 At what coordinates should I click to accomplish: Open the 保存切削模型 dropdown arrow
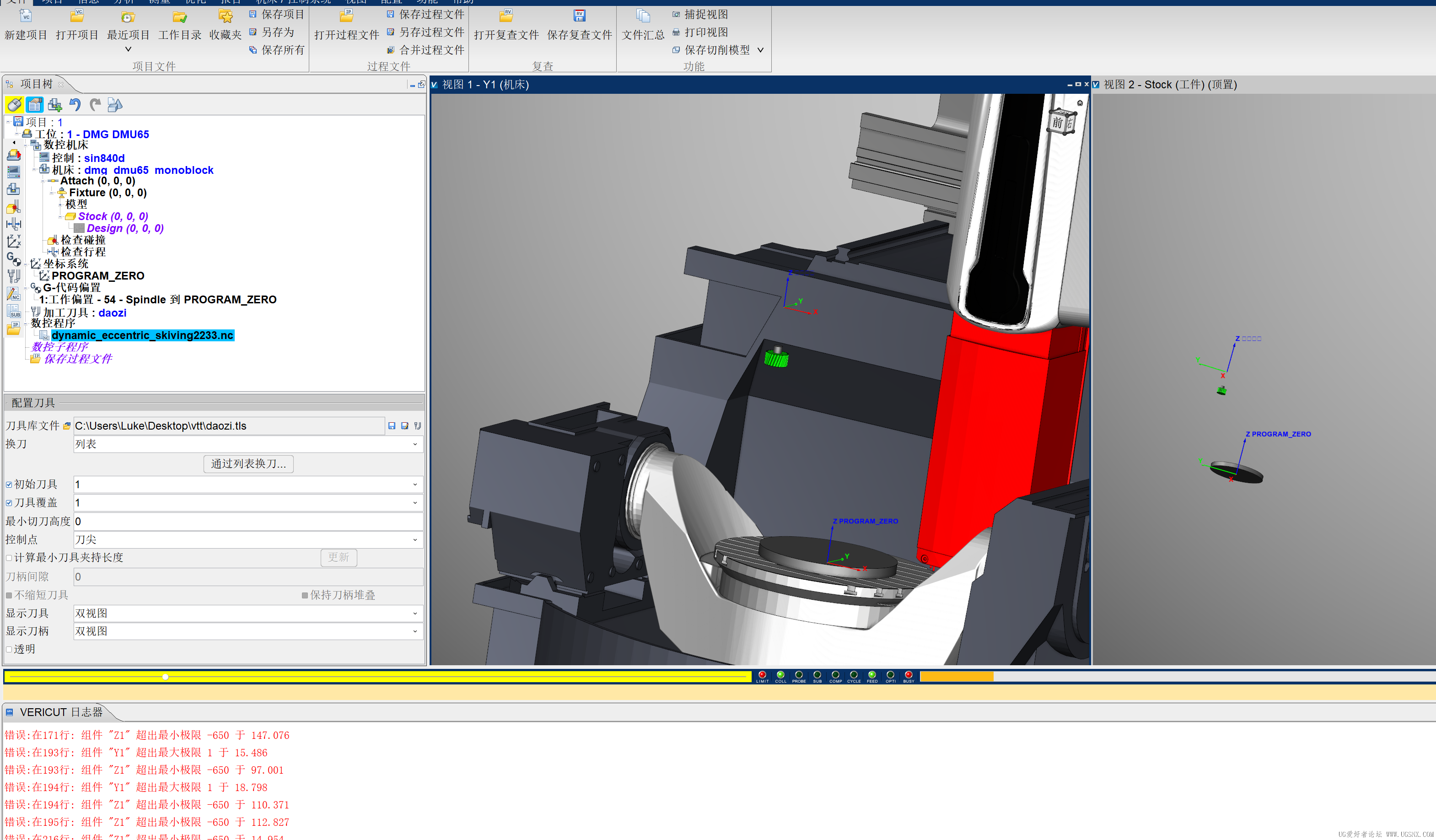(x=760, y=50)
